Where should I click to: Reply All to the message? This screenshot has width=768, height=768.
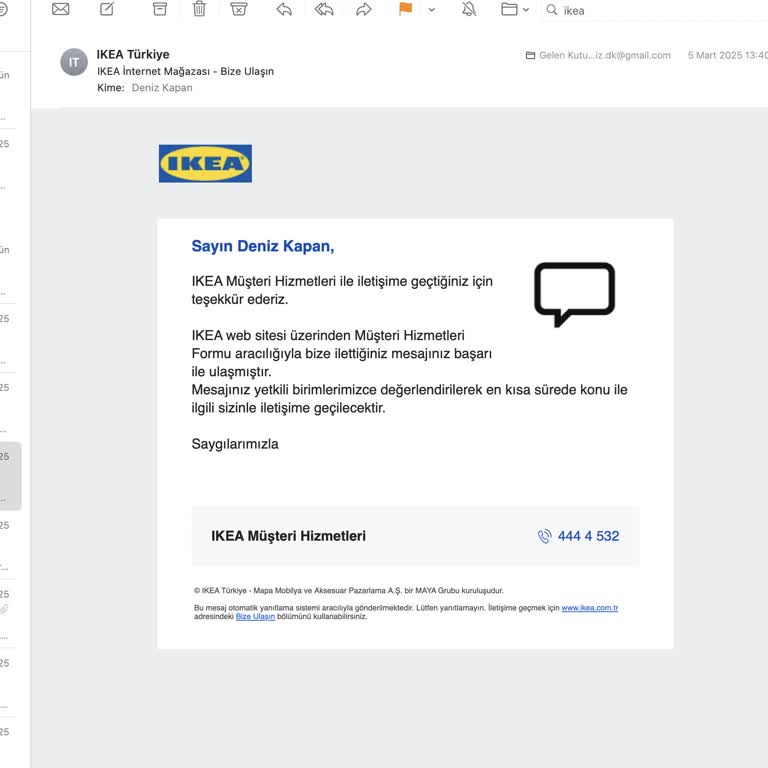pyautogui.click(x=324, y=9)
